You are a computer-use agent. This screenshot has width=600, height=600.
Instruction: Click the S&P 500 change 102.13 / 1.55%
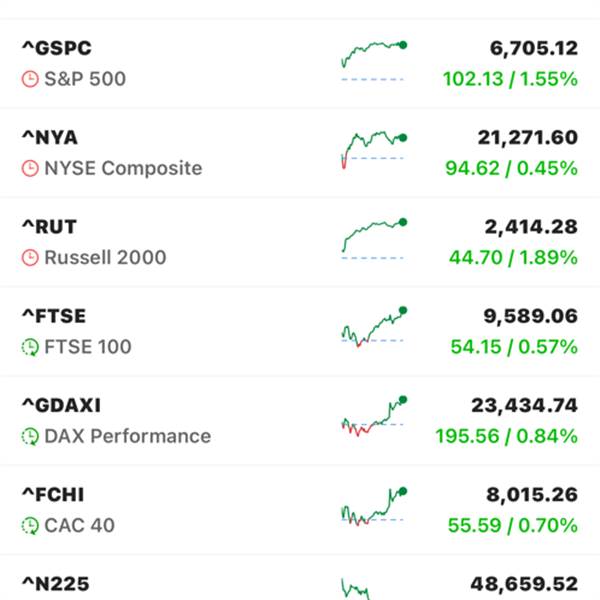[x=508, y=79]
